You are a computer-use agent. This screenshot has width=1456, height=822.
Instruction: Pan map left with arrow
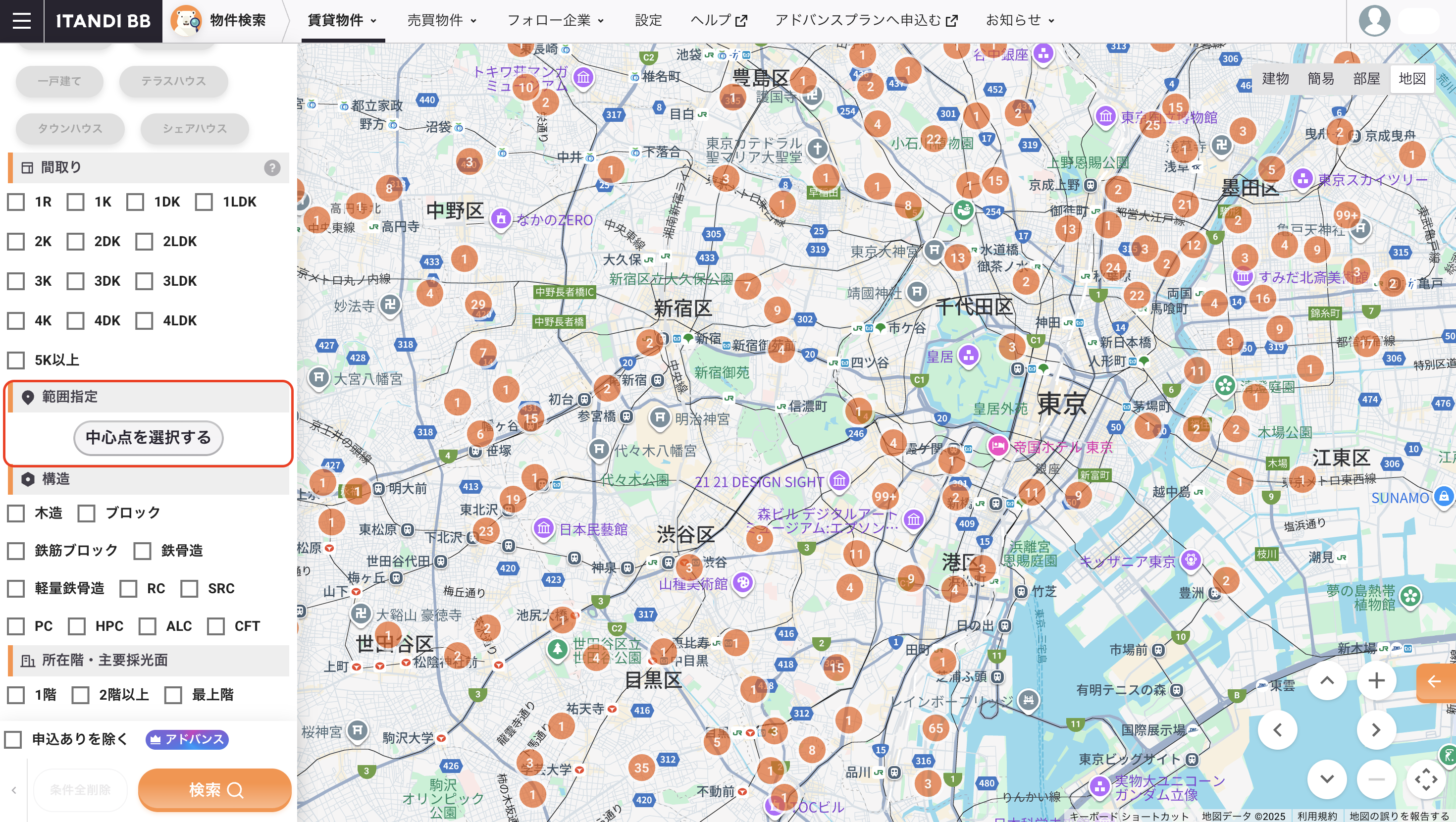coord(1277,730)
